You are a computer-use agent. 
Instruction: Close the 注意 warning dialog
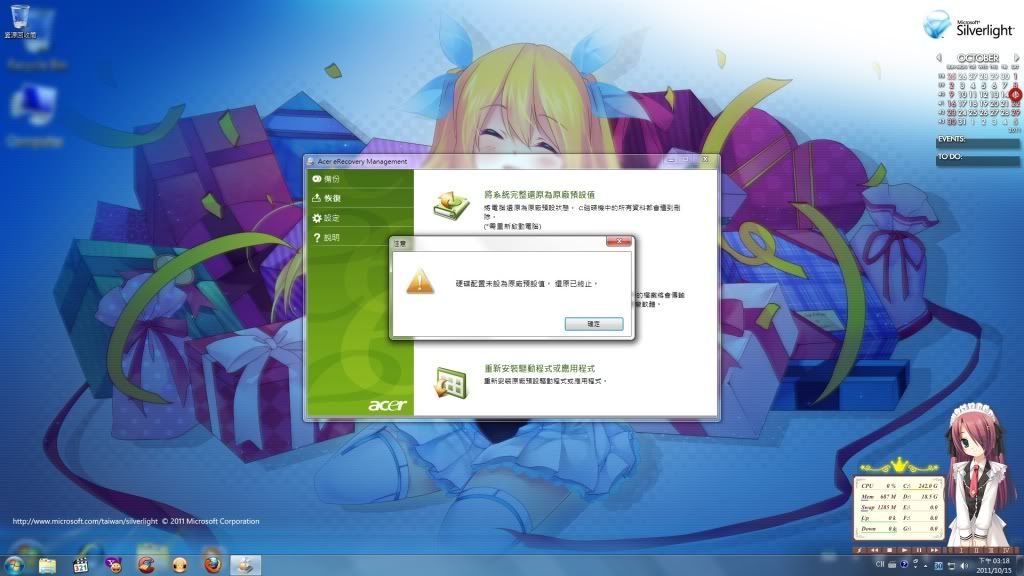619,242
